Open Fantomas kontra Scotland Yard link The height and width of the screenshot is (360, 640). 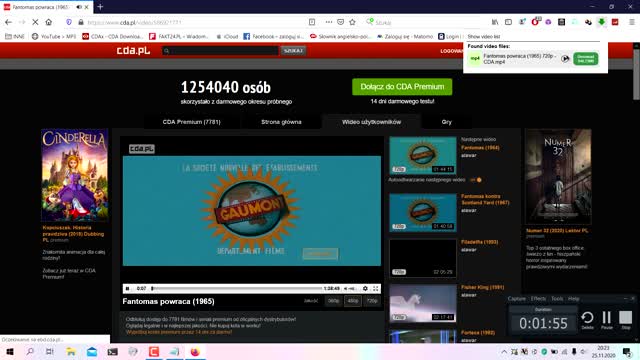tap(485, 199)
